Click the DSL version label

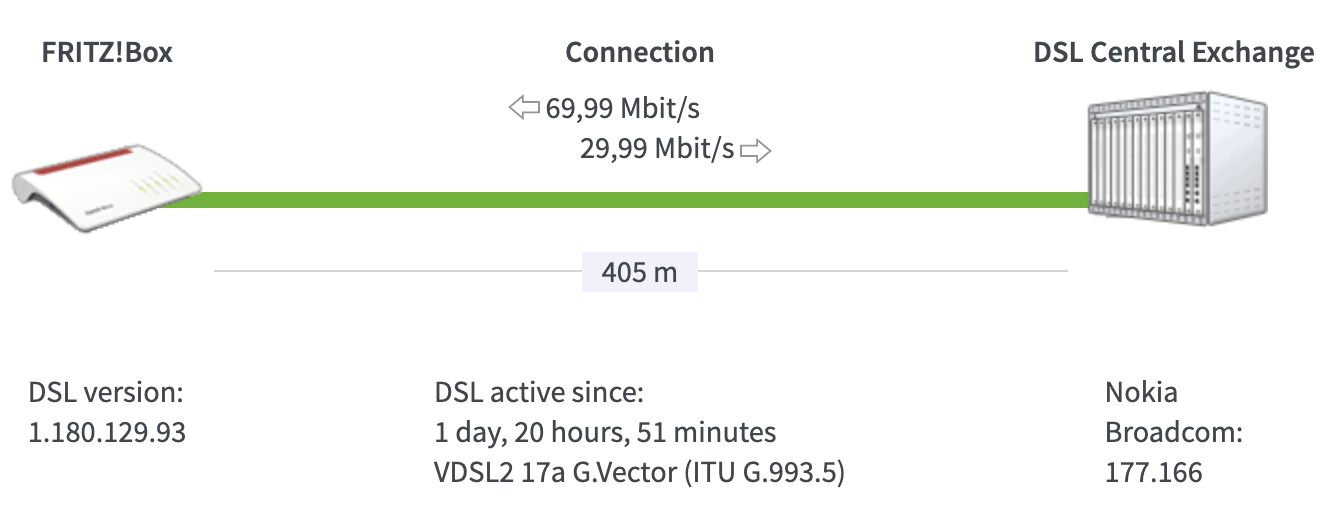coord(107,392)
